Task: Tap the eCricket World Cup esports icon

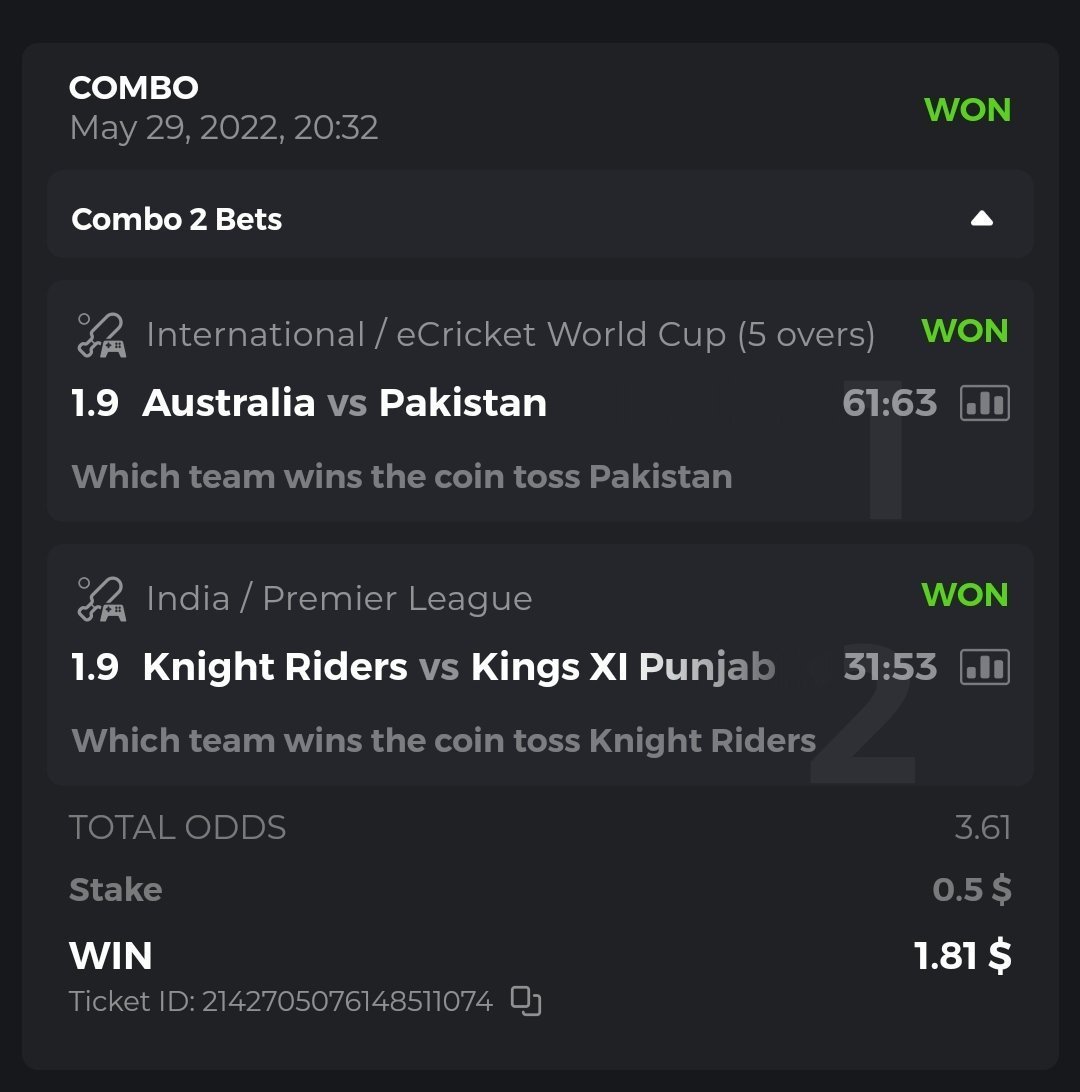Action: 101,335
